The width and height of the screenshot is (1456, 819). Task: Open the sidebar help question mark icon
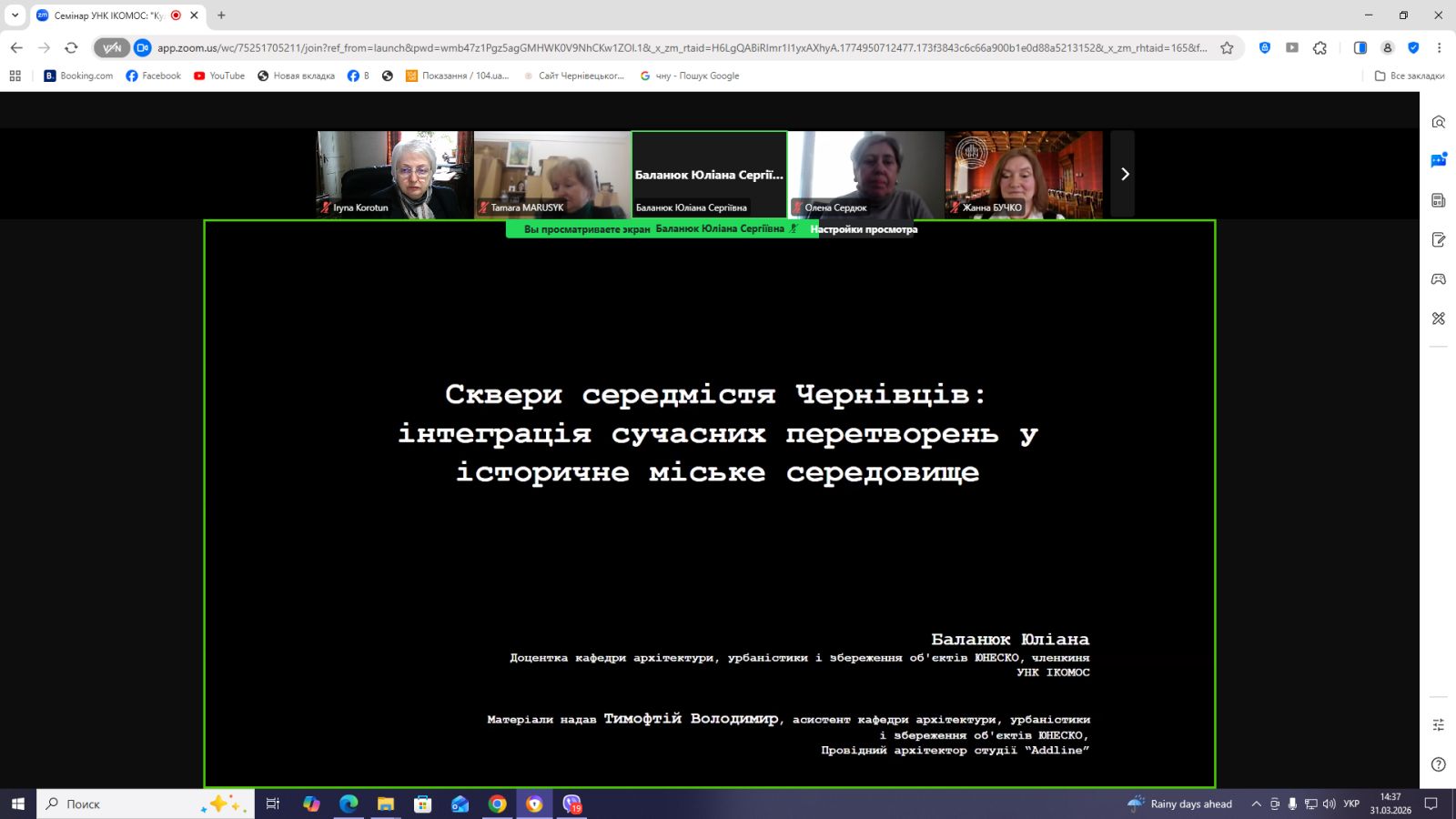tap(1439, 764)
